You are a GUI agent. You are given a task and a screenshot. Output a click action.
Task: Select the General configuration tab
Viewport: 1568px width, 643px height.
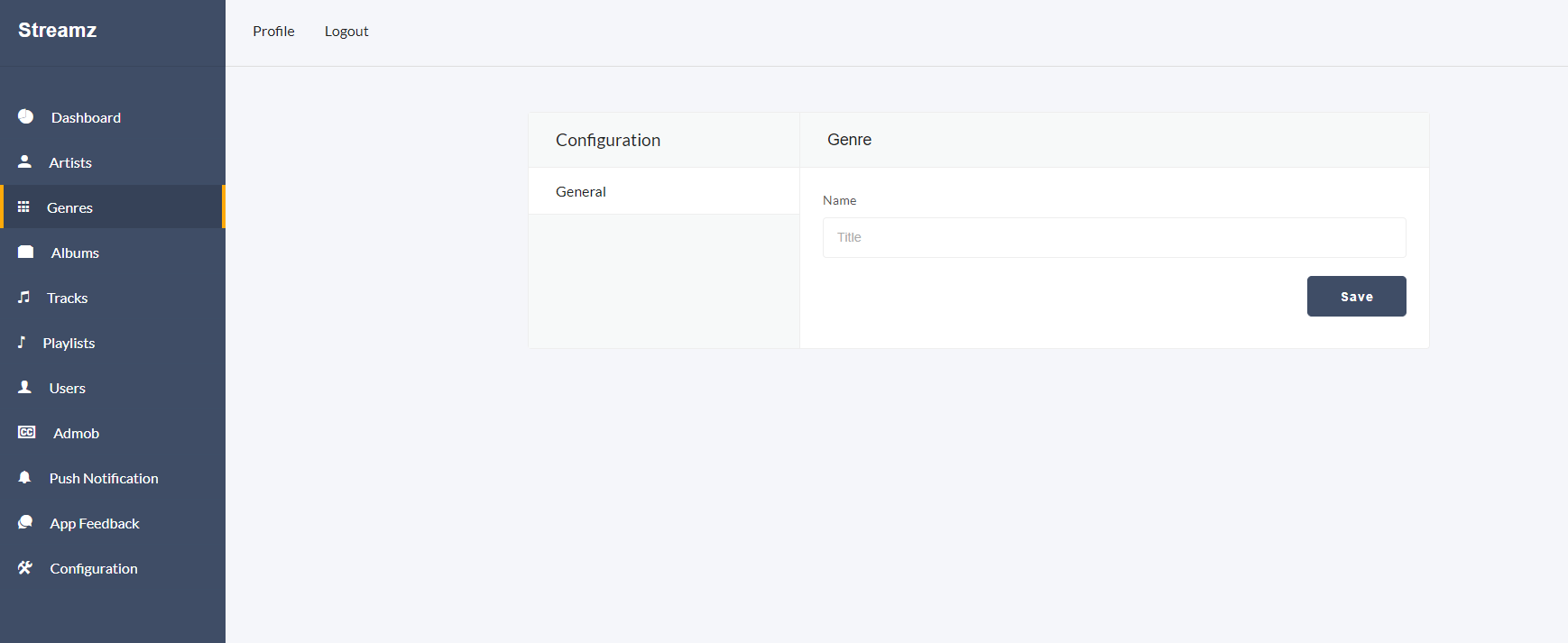(x=581, y=191)
